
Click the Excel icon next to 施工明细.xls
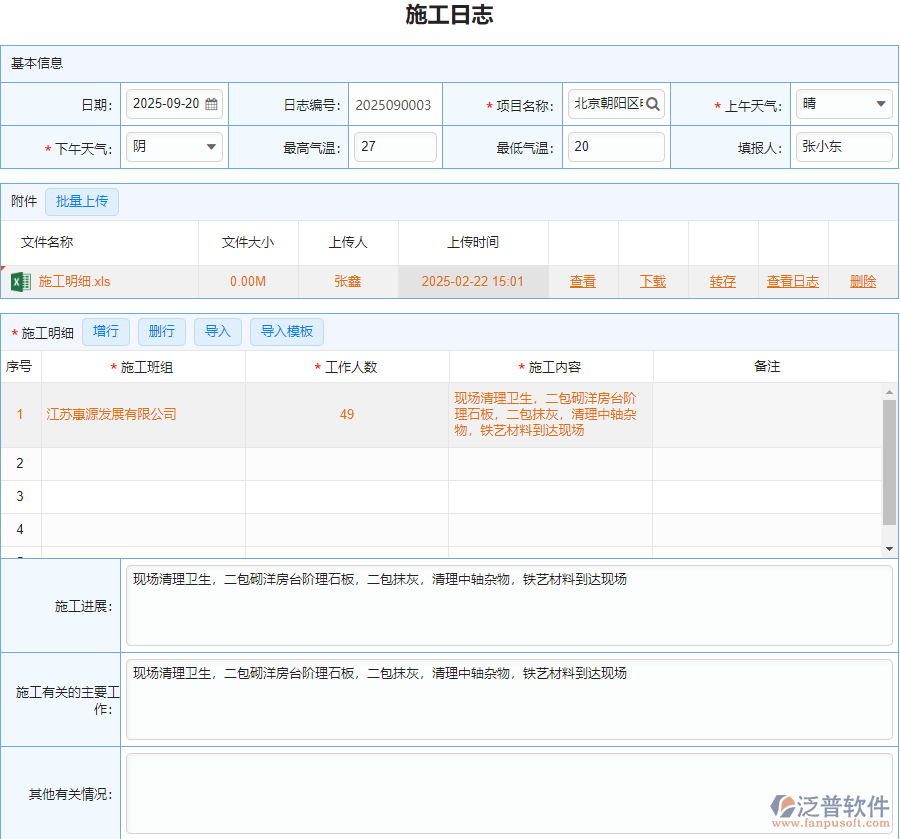pos(18,281)
